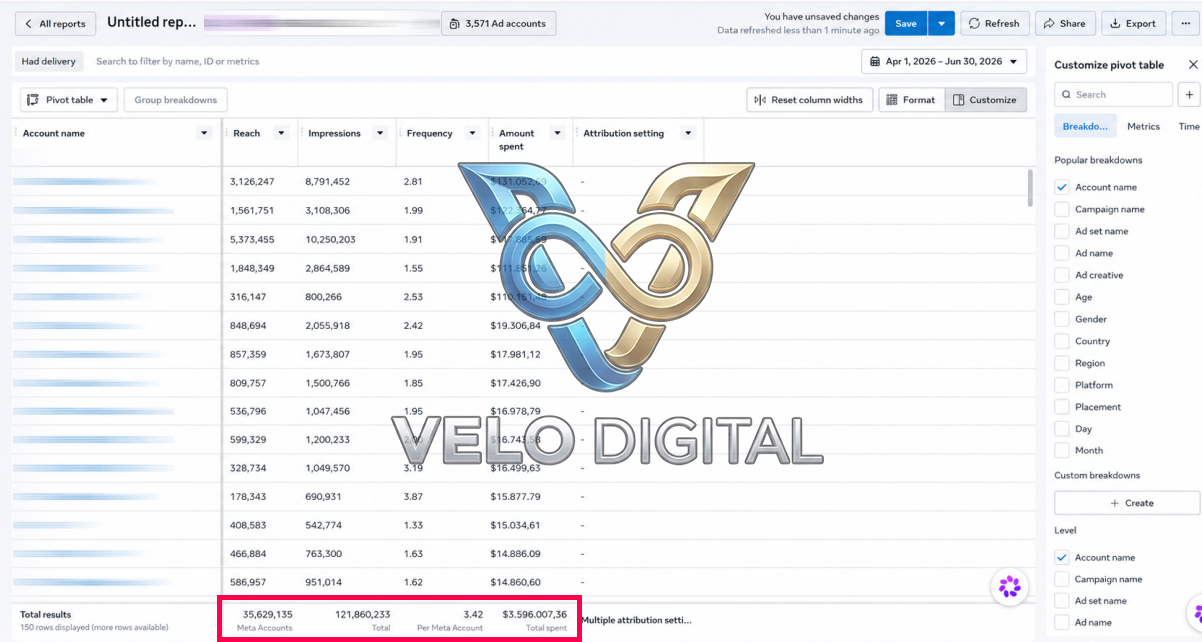Click the Untitled report title

(152, 22)
